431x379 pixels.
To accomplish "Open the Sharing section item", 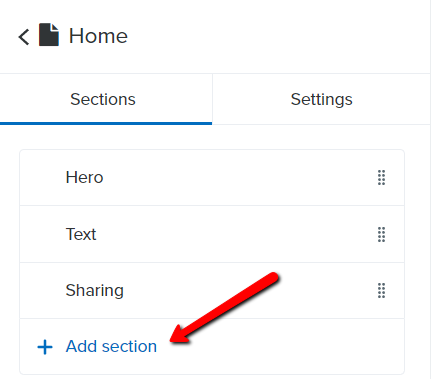I will (x=212, y=290).
